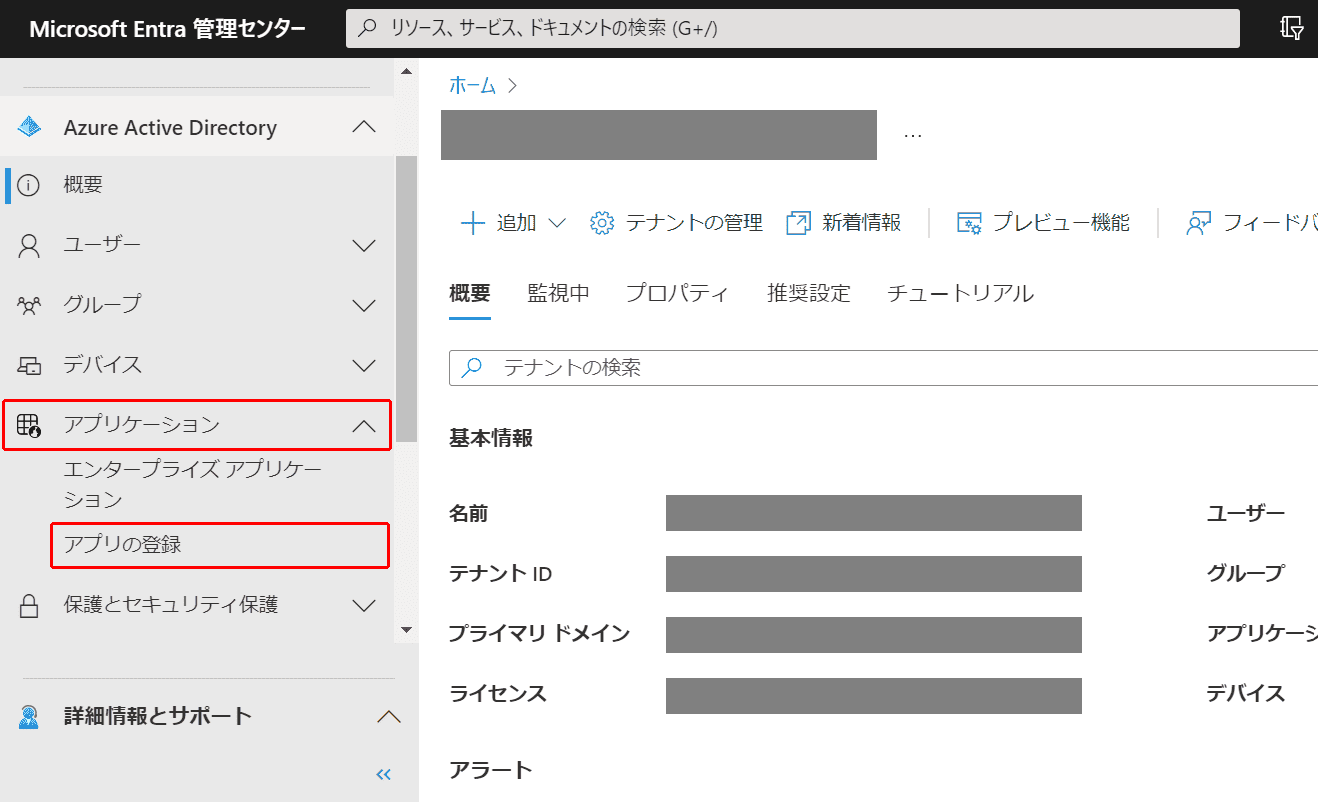Open the portal settings icon in header
This screenshot has height=802, width=1318.
tap(1291, 28)
